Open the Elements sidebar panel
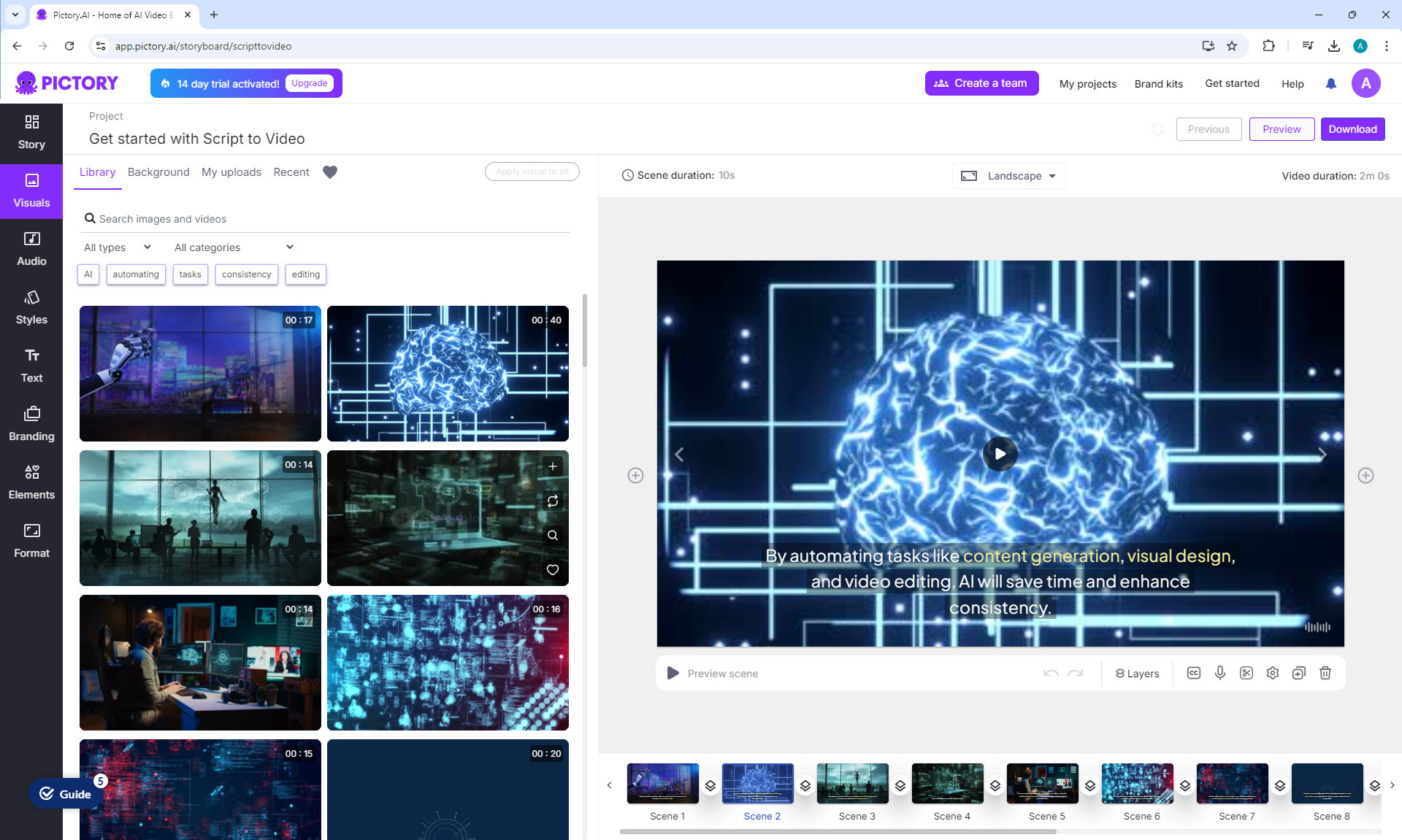Viewport: 1402px width, 840px height. point(31,482)
